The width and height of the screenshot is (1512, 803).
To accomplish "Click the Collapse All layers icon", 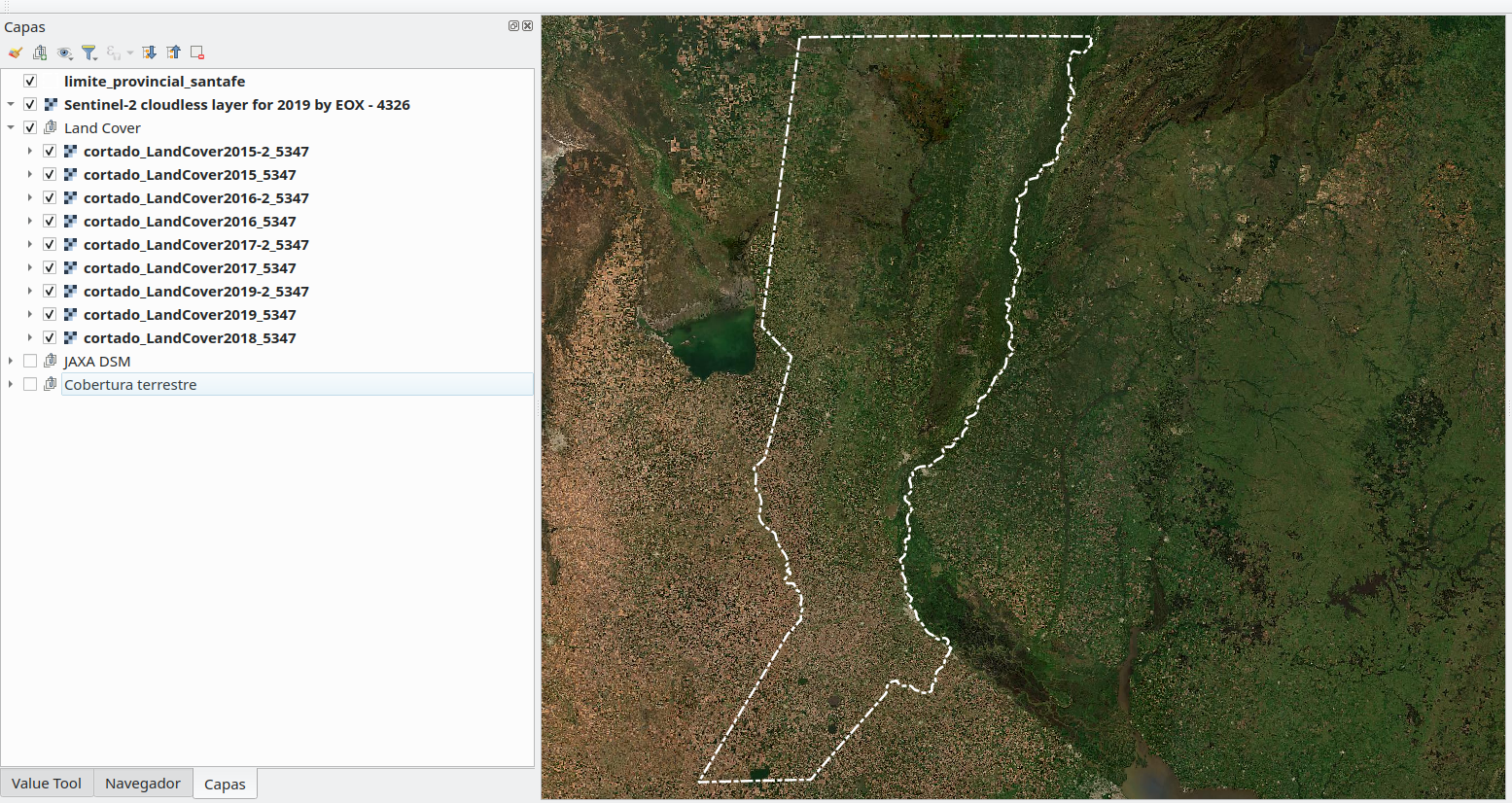I will [173, 52].
